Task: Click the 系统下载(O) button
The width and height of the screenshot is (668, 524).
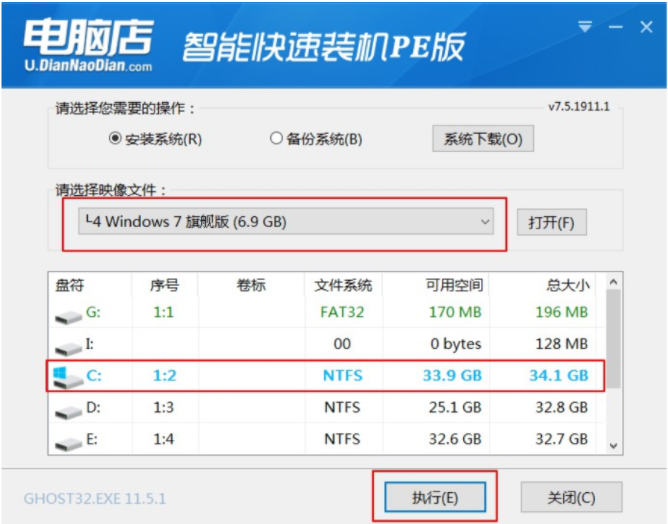Action: pyautogui.click(x=483, y=138)
